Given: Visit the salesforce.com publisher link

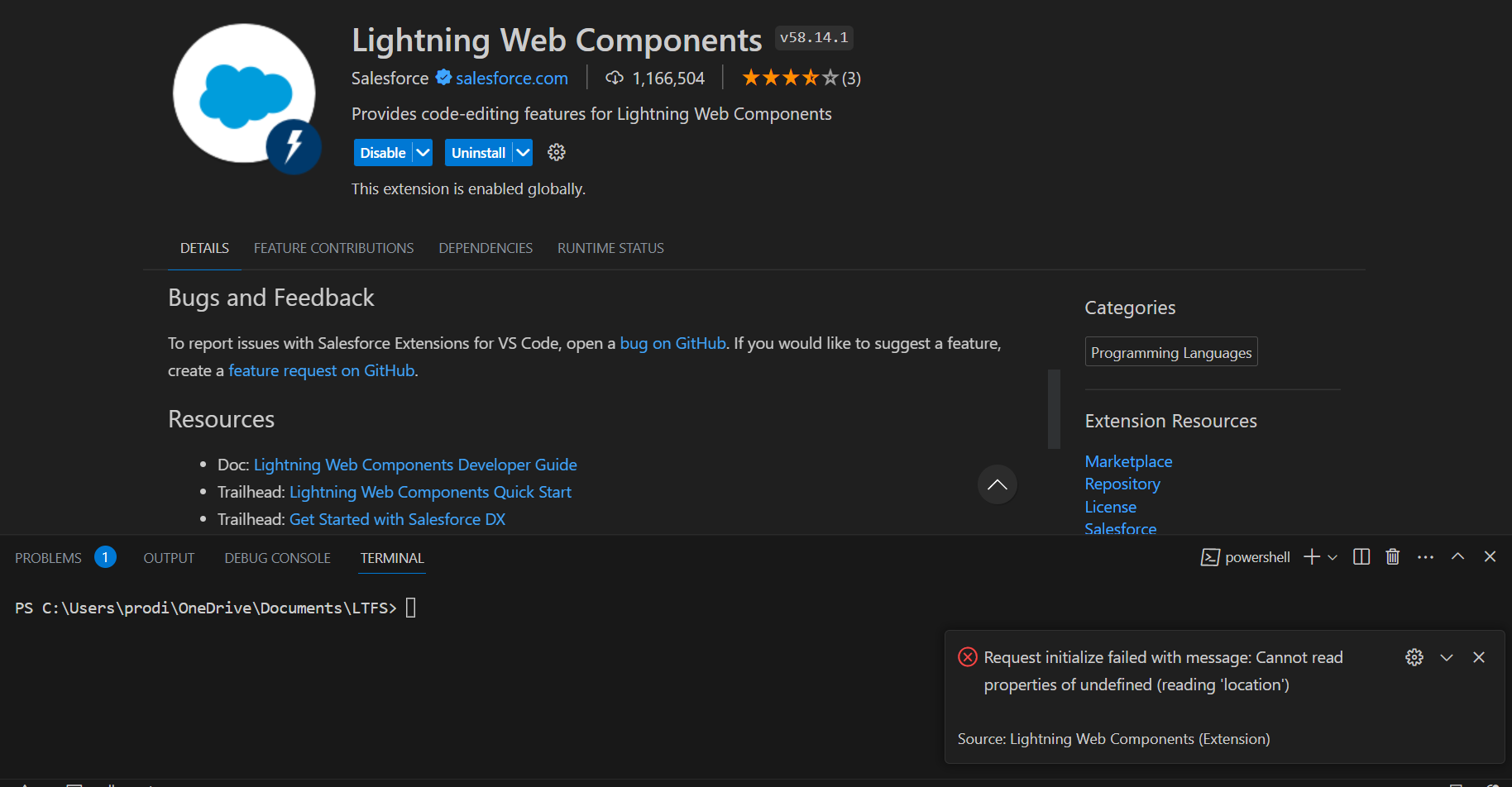Looking at the screenshot, I should 510,77.
